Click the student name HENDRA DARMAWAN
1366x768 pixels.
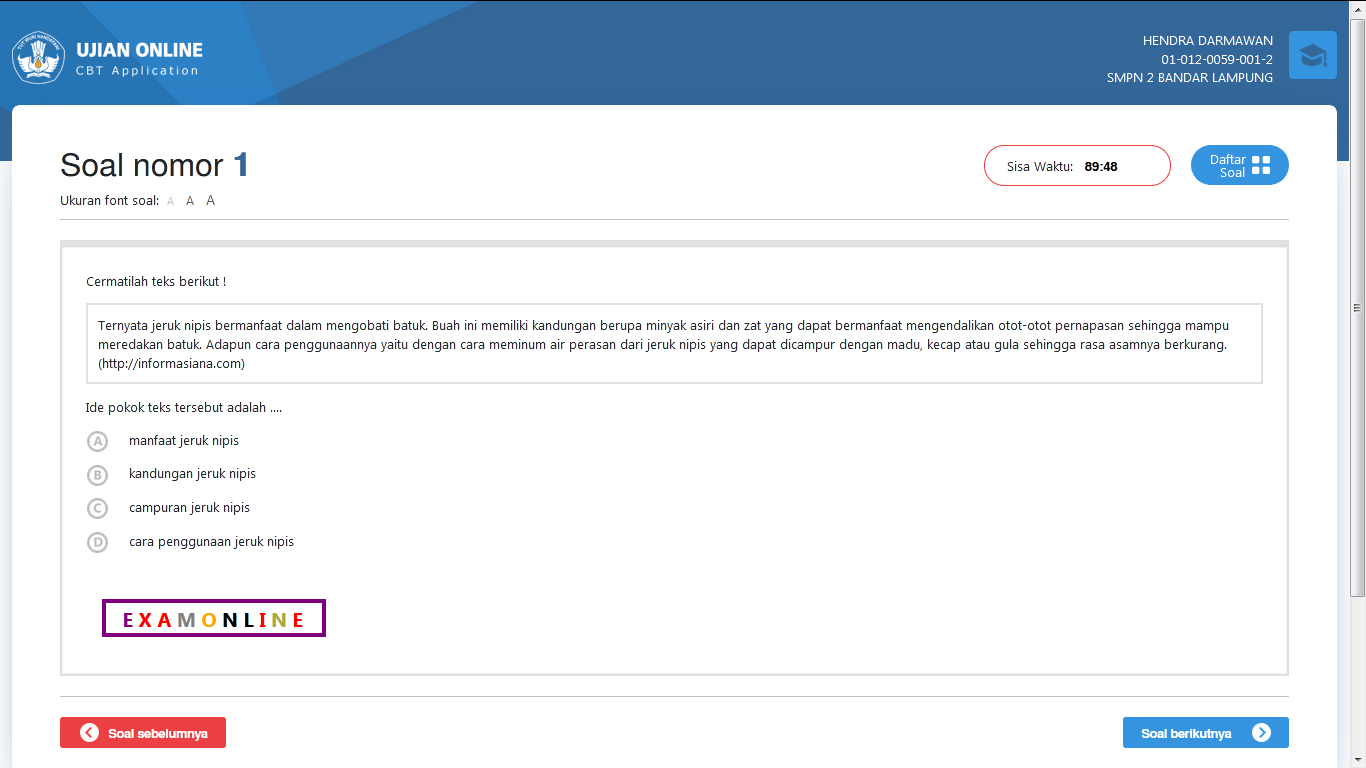pos(1207,41)
